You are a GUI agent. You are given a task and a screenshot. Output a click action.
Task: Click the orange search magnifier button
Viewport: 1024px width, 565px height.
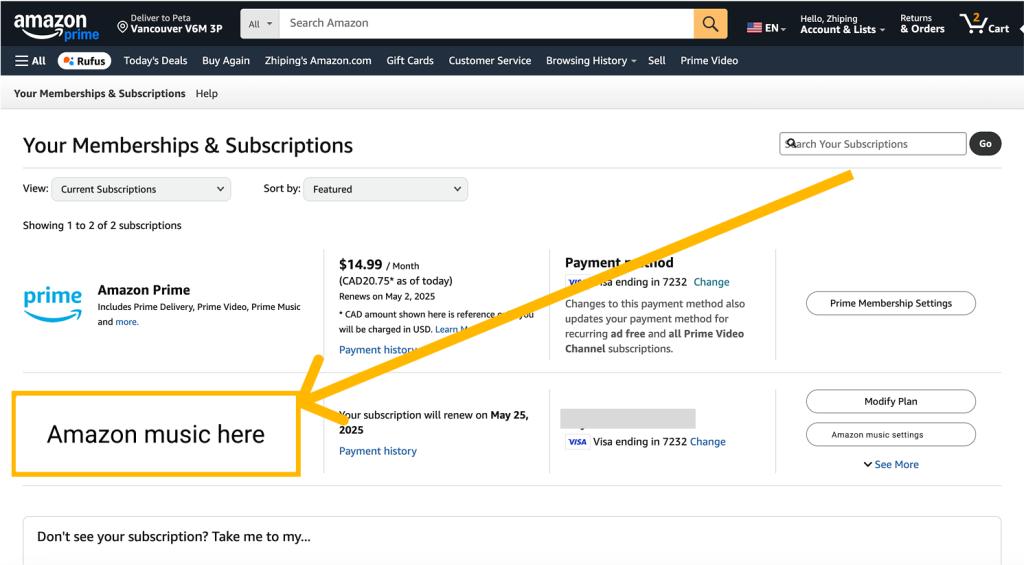[711, 24]
